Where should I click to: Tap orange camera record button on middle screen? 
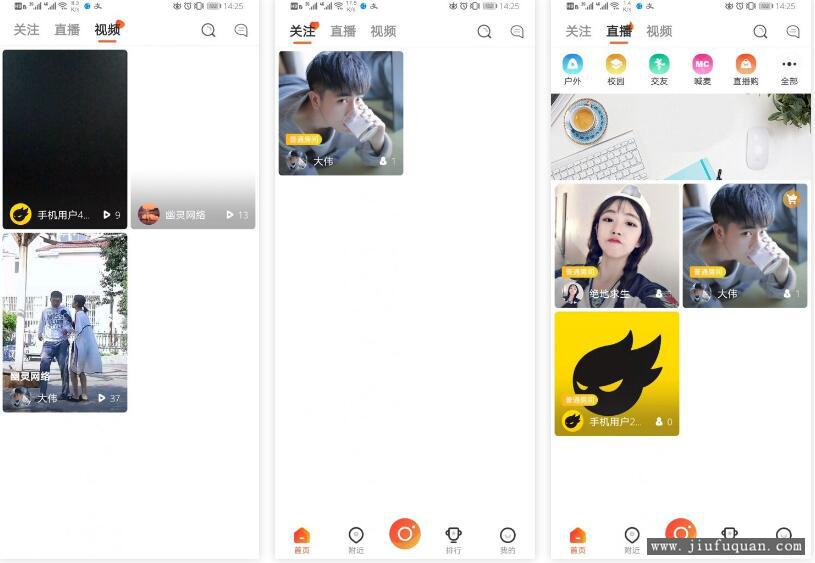[x=405, y=534]
